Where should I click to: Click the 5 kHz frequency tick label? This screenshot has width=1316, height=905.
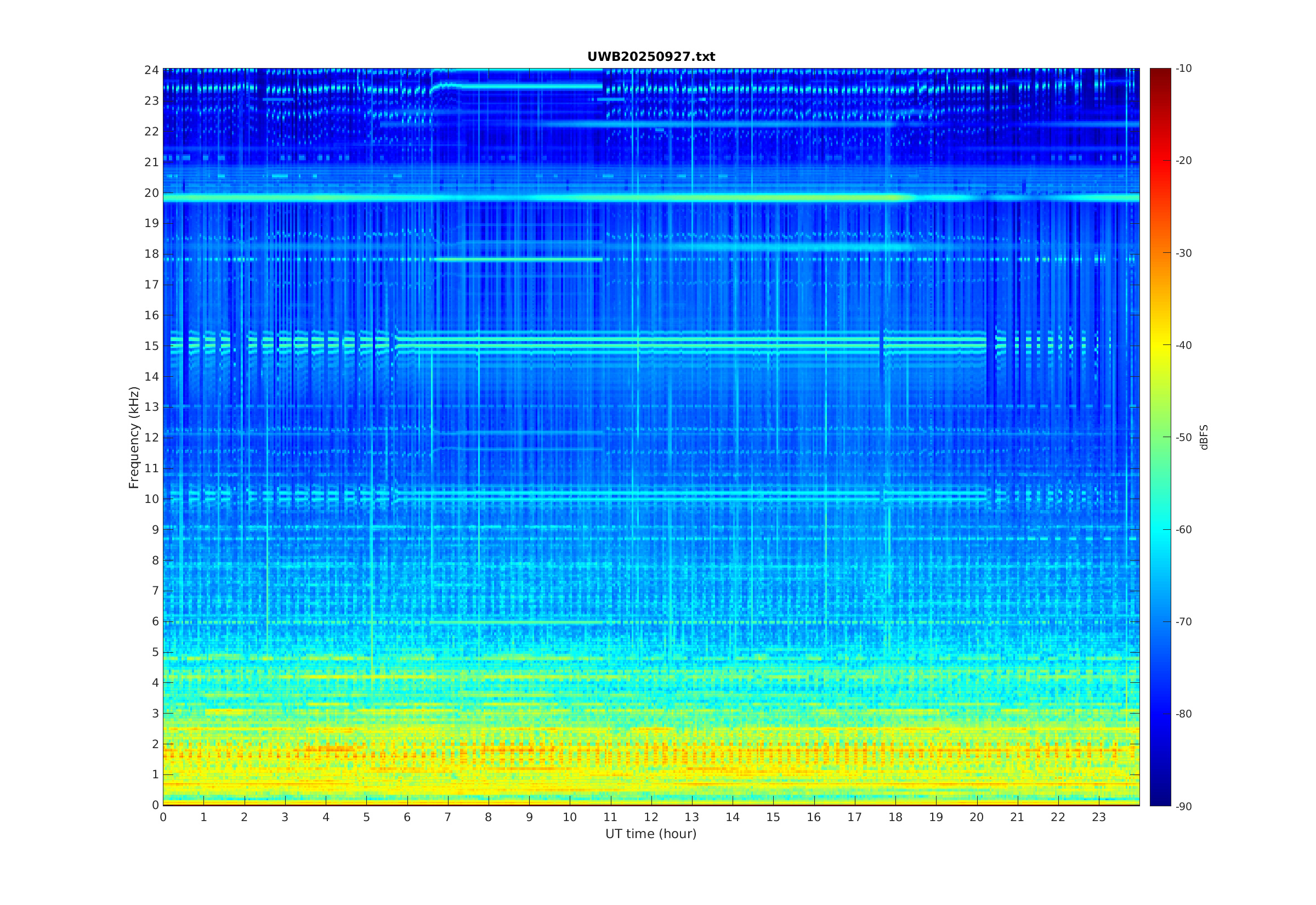[154, 652]
